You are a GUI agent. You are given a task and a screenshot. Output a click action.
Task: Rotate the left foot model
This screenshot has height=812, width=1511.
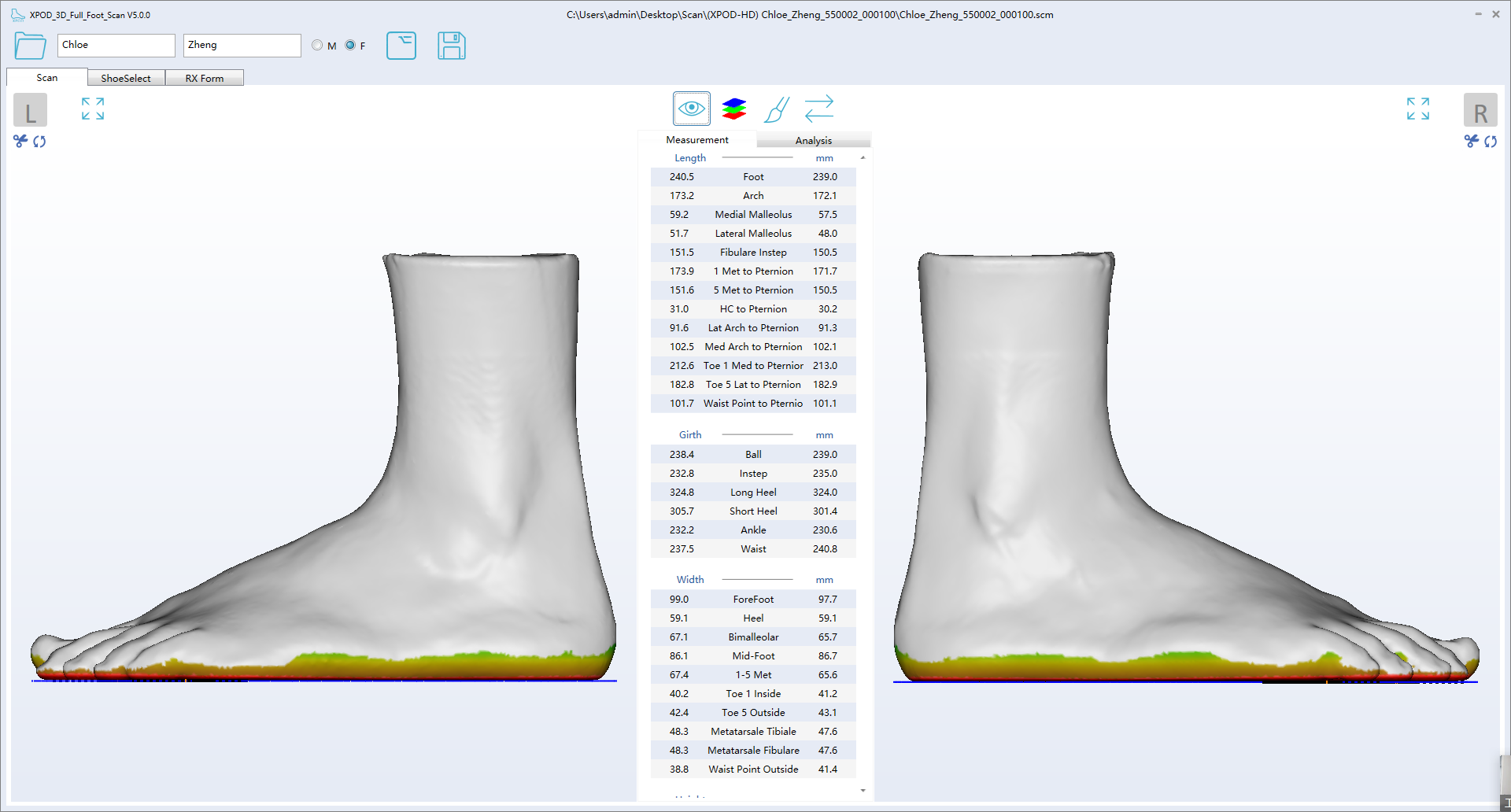(39, 142)
